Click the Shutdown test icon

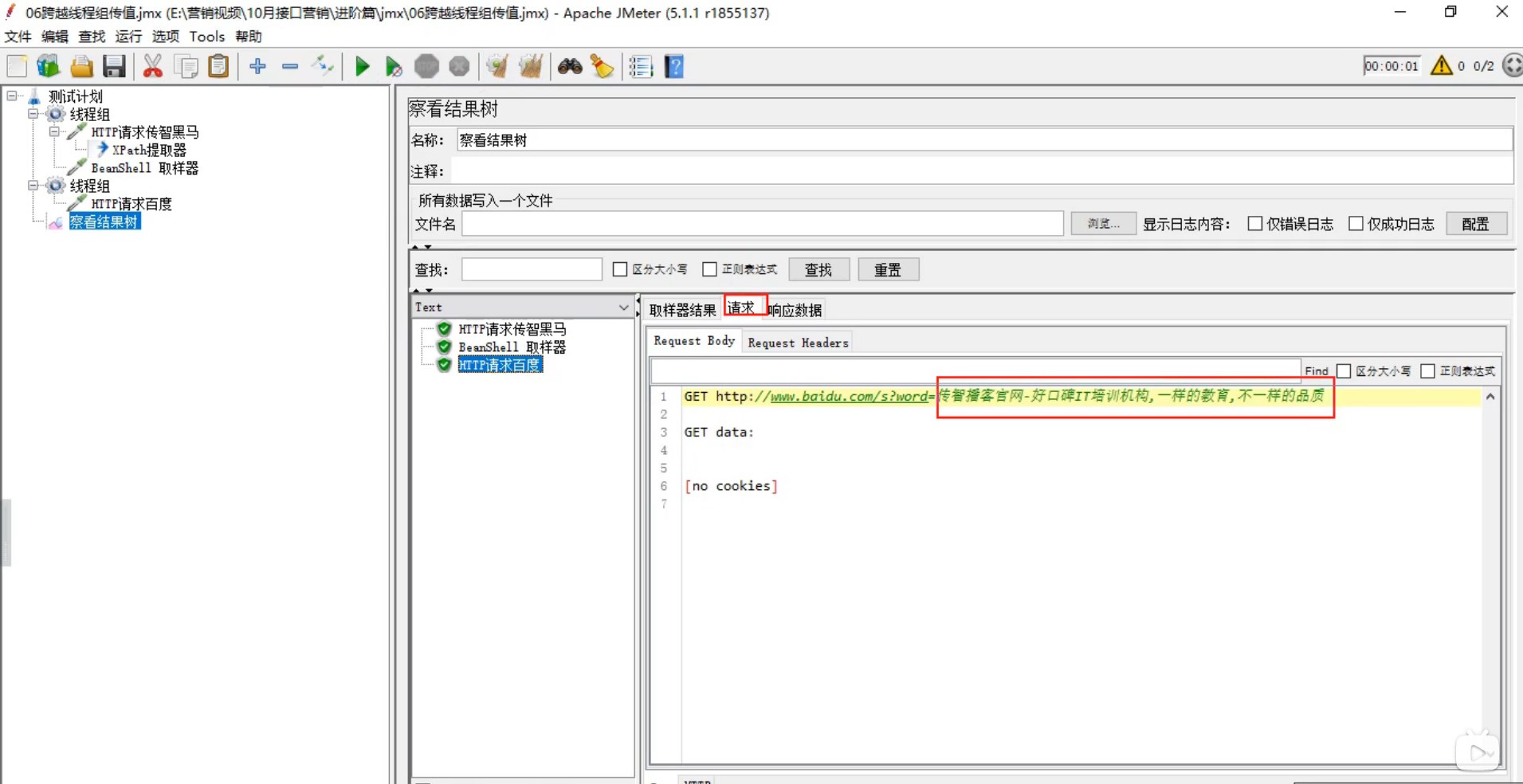459,66
